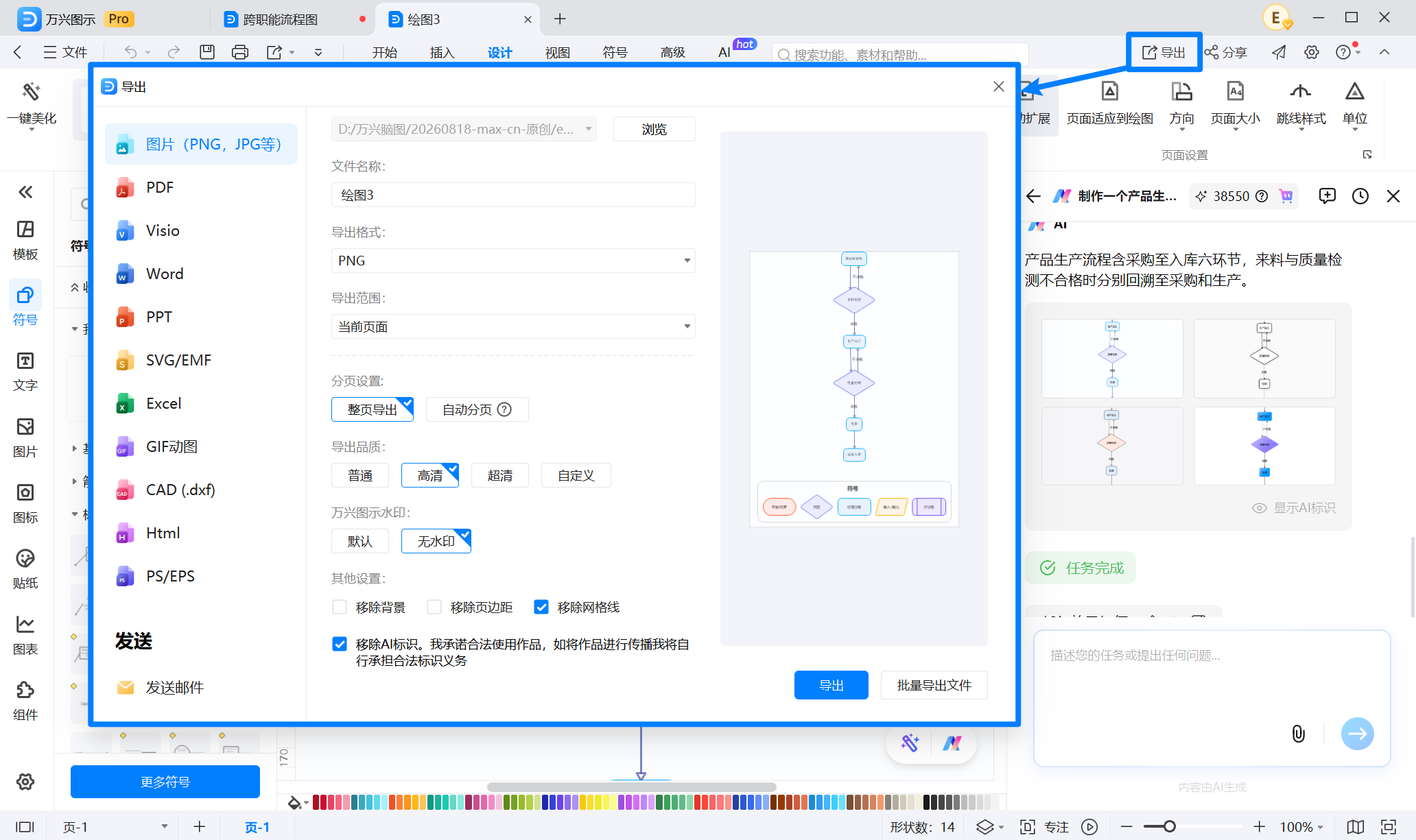Click the 批量导出文件 button

pyautogui.click(x=934, y=685)
